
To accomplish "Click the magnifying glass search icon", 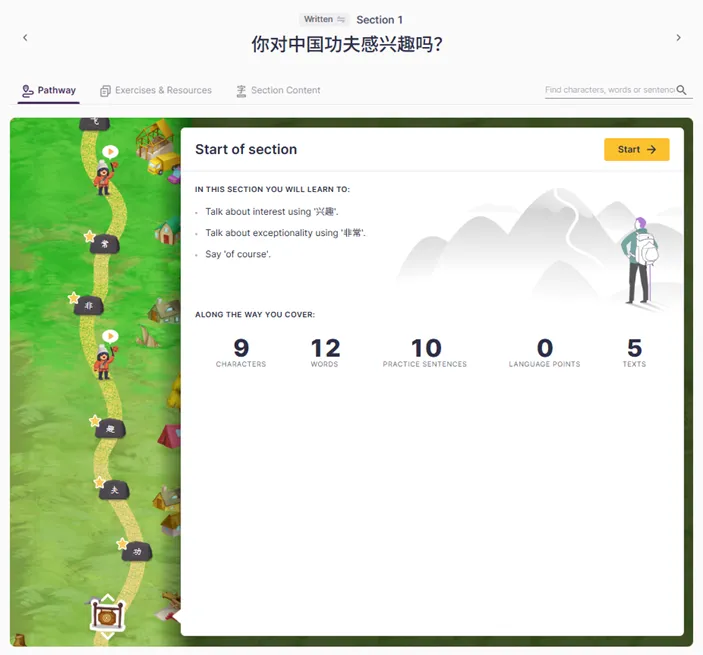I will pos(681,90).
